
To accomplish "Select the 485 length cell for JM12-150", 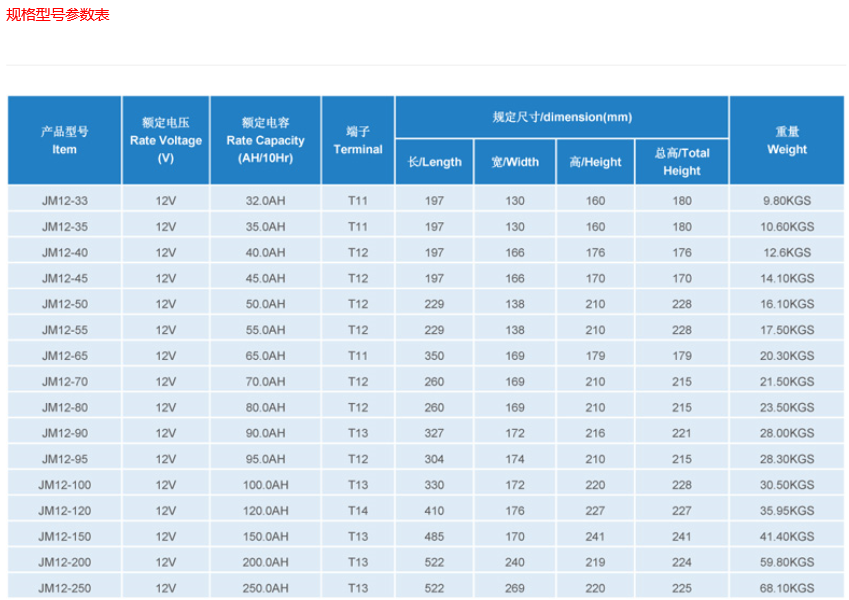I will [x=435, y=537].
